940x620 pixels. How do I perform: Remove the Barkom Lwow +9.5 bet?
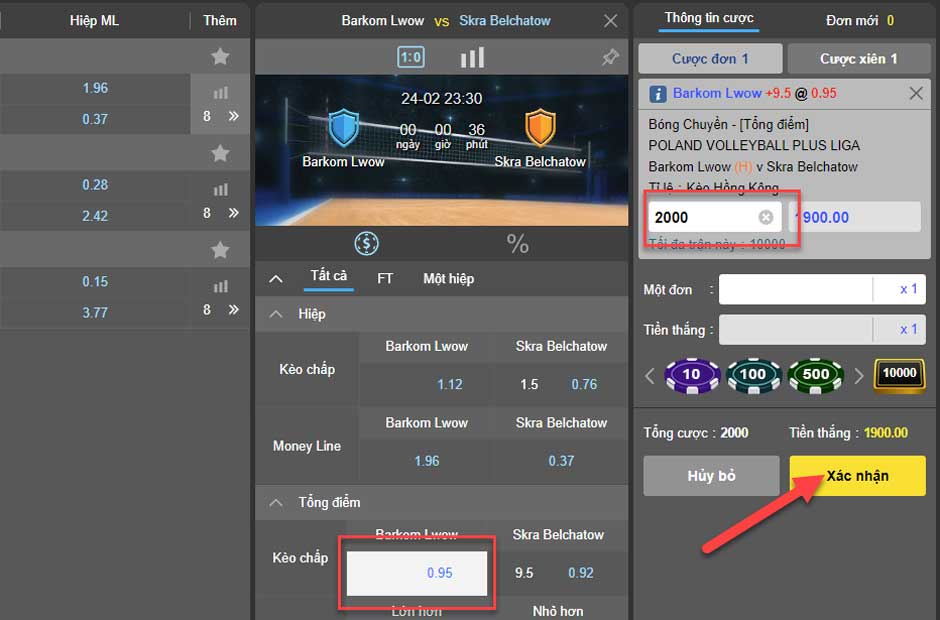coord(915,94)
